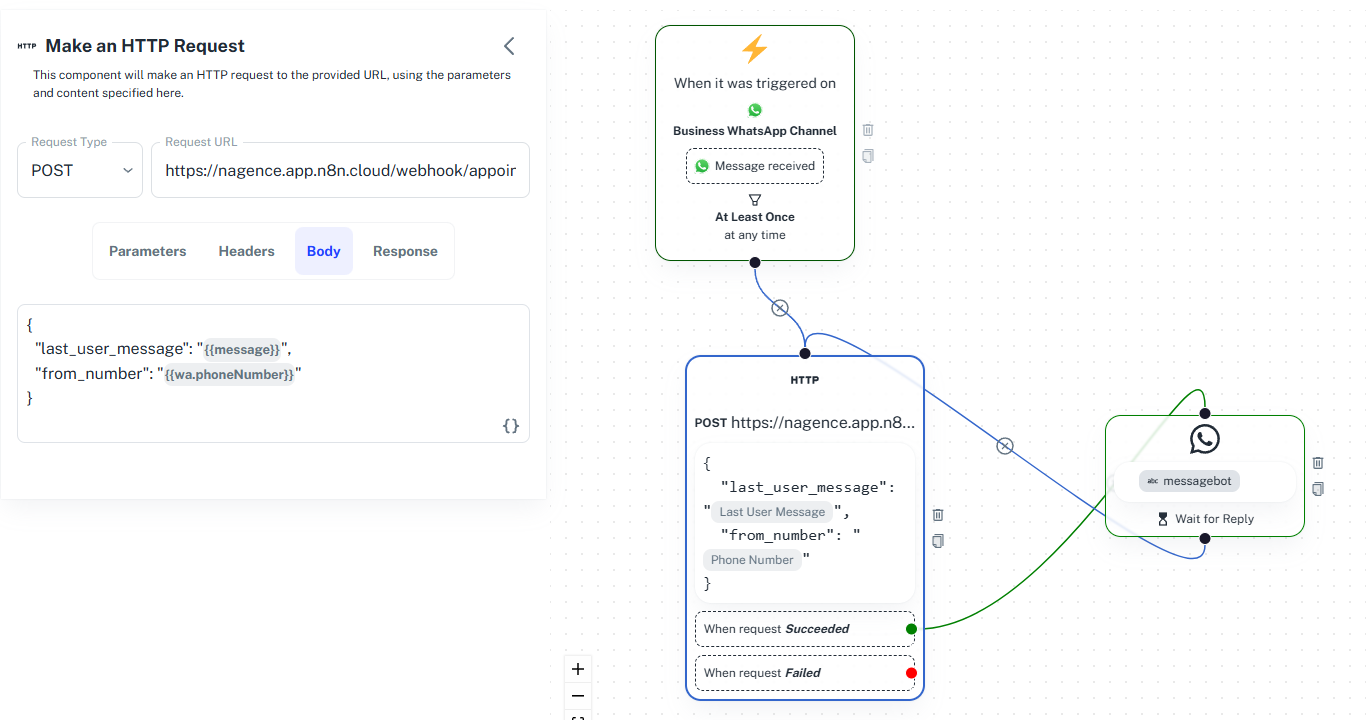Select When request Succeeded output
This screenshot has width=1366, height=720.
tap(805, 629)
